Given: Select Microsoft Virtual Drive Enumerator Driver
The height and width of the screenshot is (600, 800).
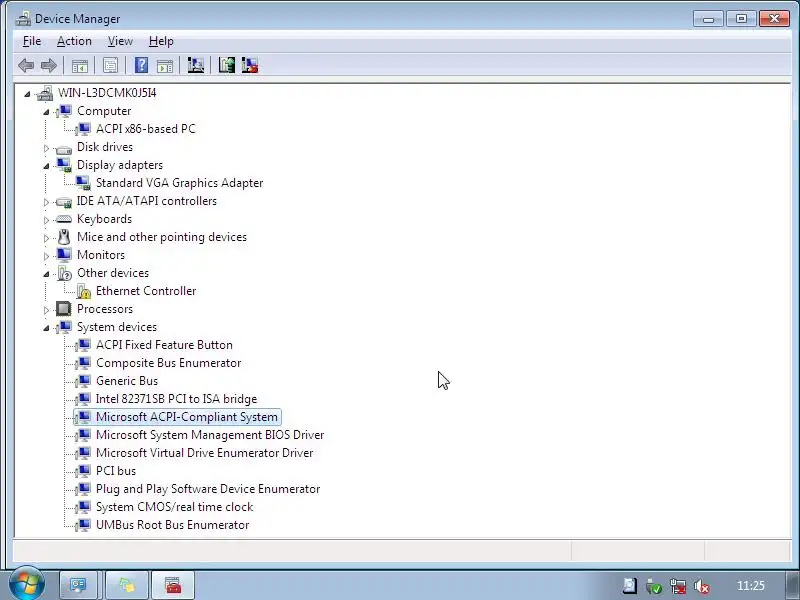Looking at the screenshot, I should (x=205, y=453).
